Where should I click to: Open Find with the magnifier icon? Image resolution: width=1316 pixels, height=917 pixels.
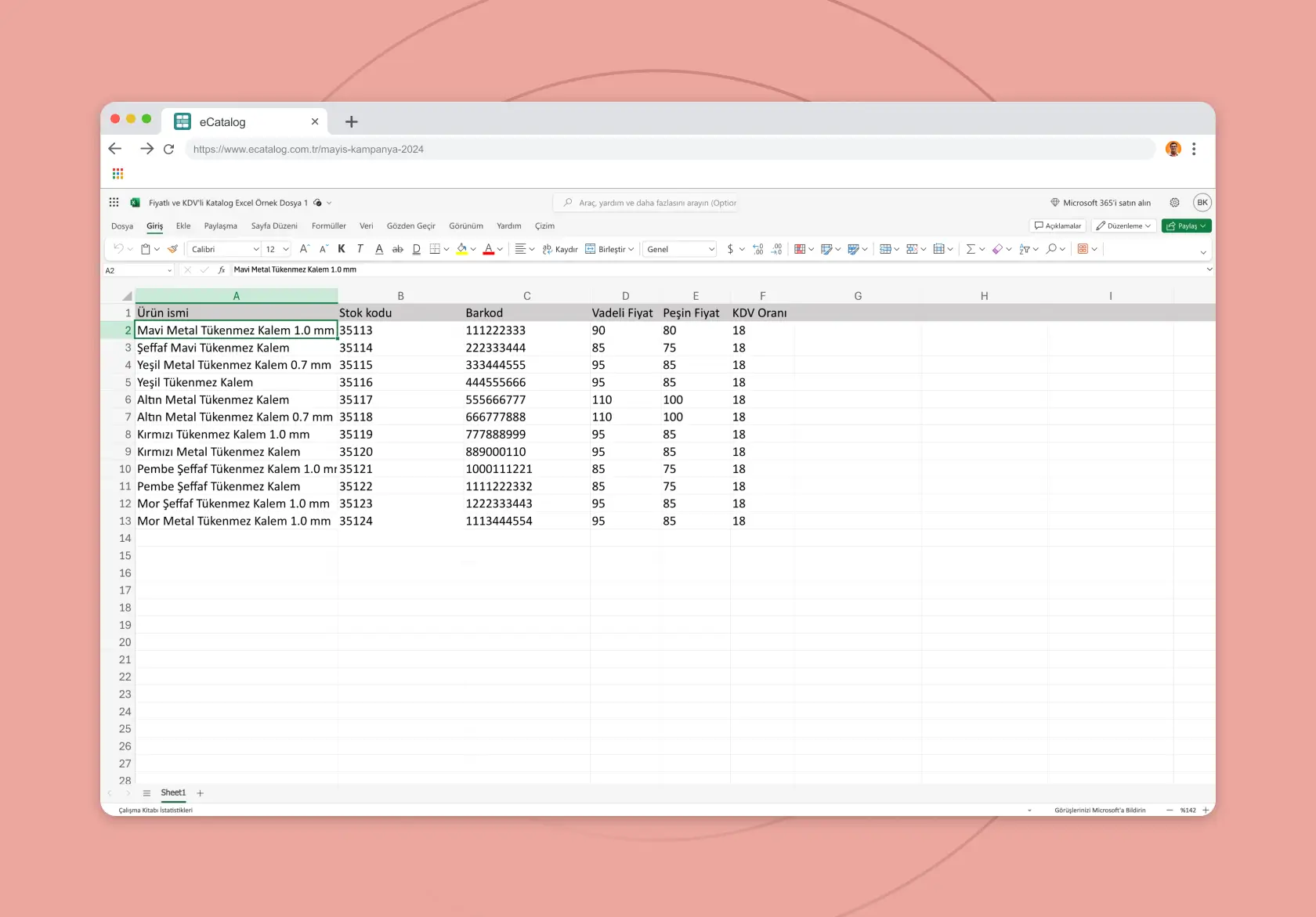(x=1050, y=249)
